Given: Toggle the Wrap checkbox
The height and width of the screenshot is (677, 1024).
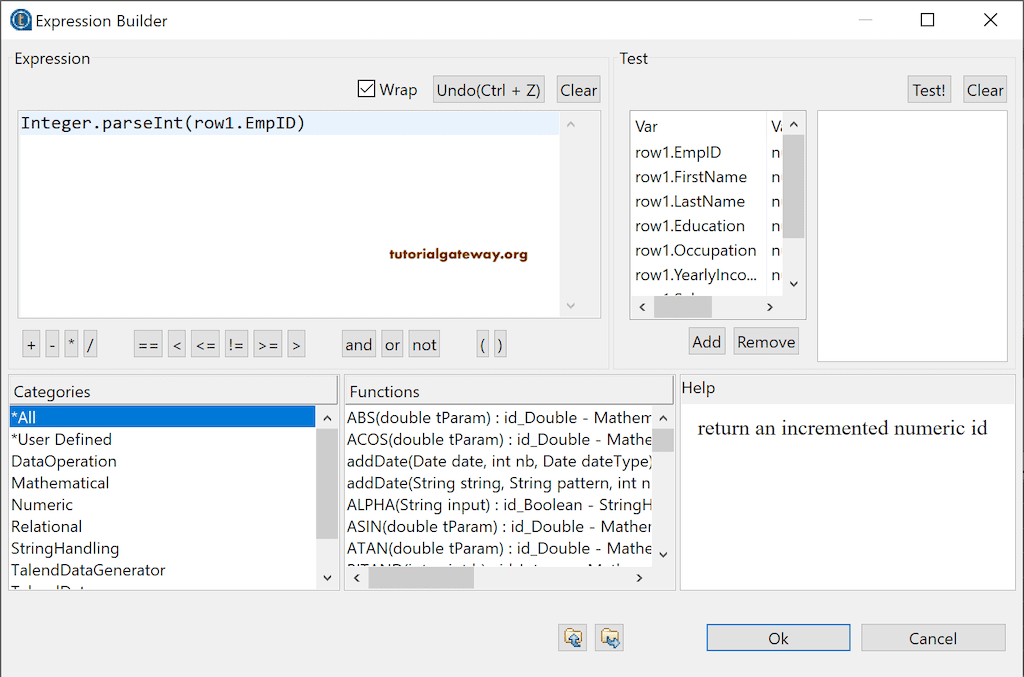Looking at the screenshot, I should (366, 88).
